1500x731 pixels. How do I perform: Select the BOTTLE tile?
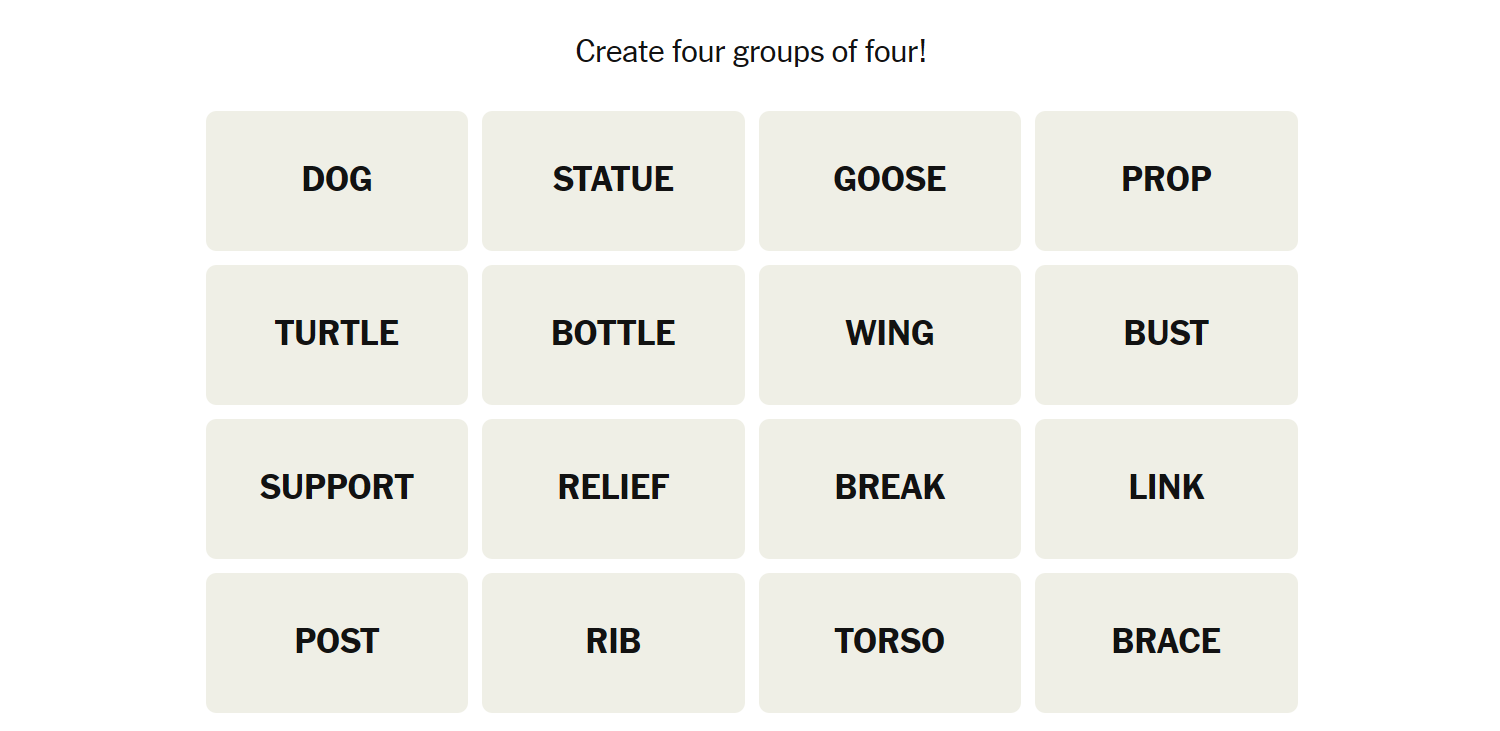pos(613,334)
